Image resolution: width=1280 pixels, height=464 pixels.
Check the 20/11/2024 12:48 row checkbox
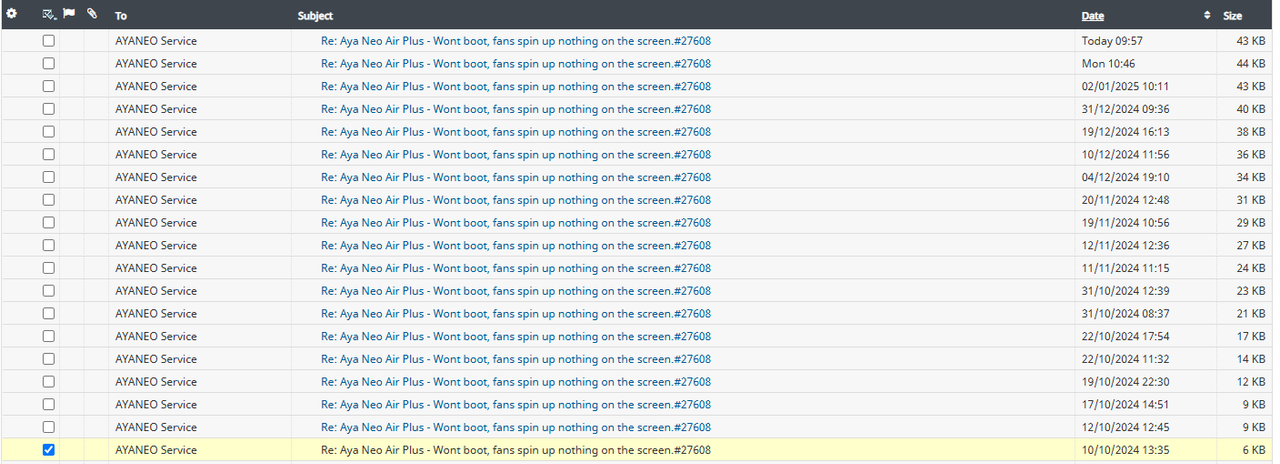48,200
